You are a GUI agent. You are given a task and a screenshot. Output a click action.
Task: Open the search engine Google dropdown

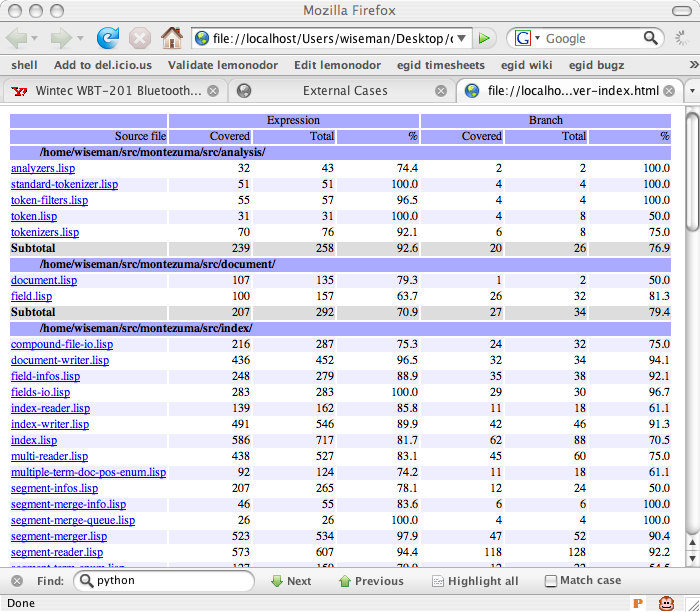pos(538,38)
